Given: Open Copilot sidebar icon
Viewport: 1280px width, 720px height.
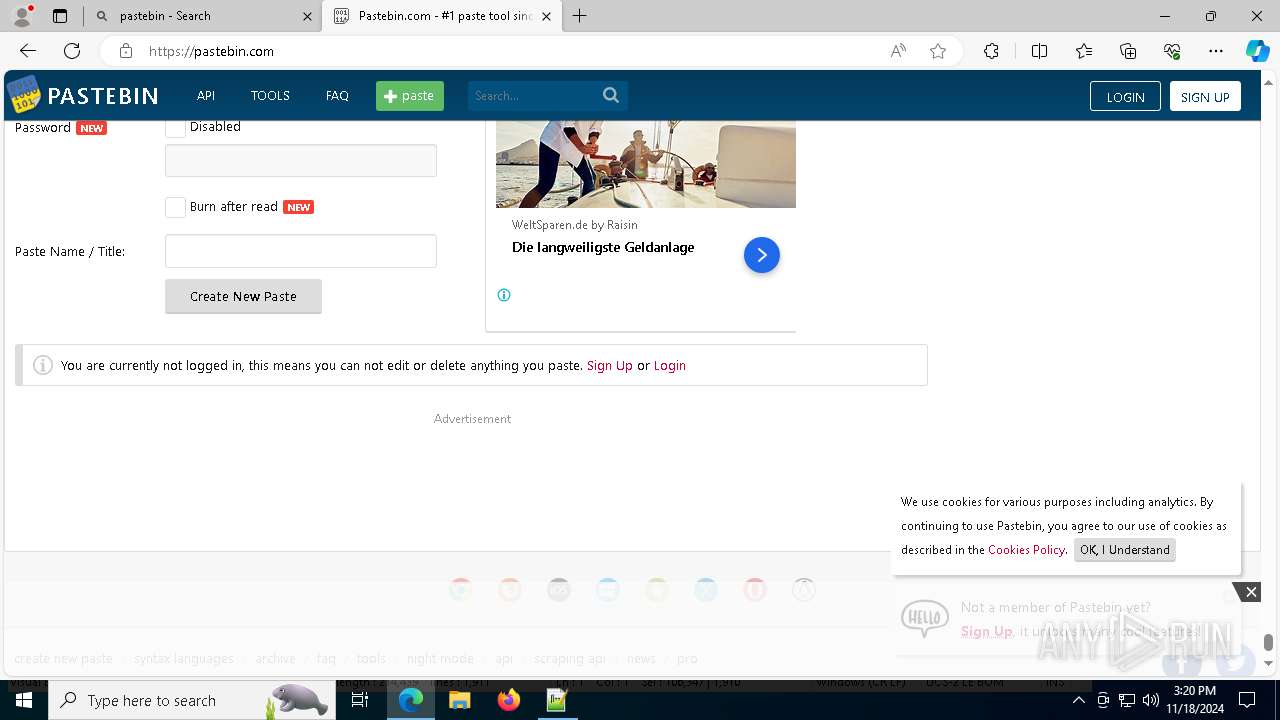Looking at the screenshot, I should tap(1257, 51).
